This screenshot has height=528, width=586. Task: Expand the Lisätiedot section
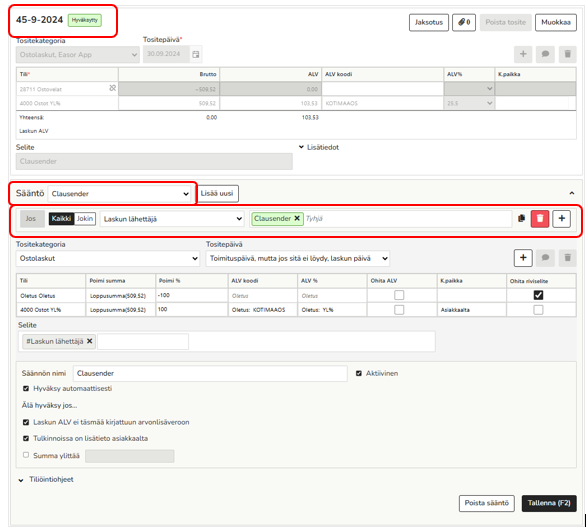coord(319,147)
